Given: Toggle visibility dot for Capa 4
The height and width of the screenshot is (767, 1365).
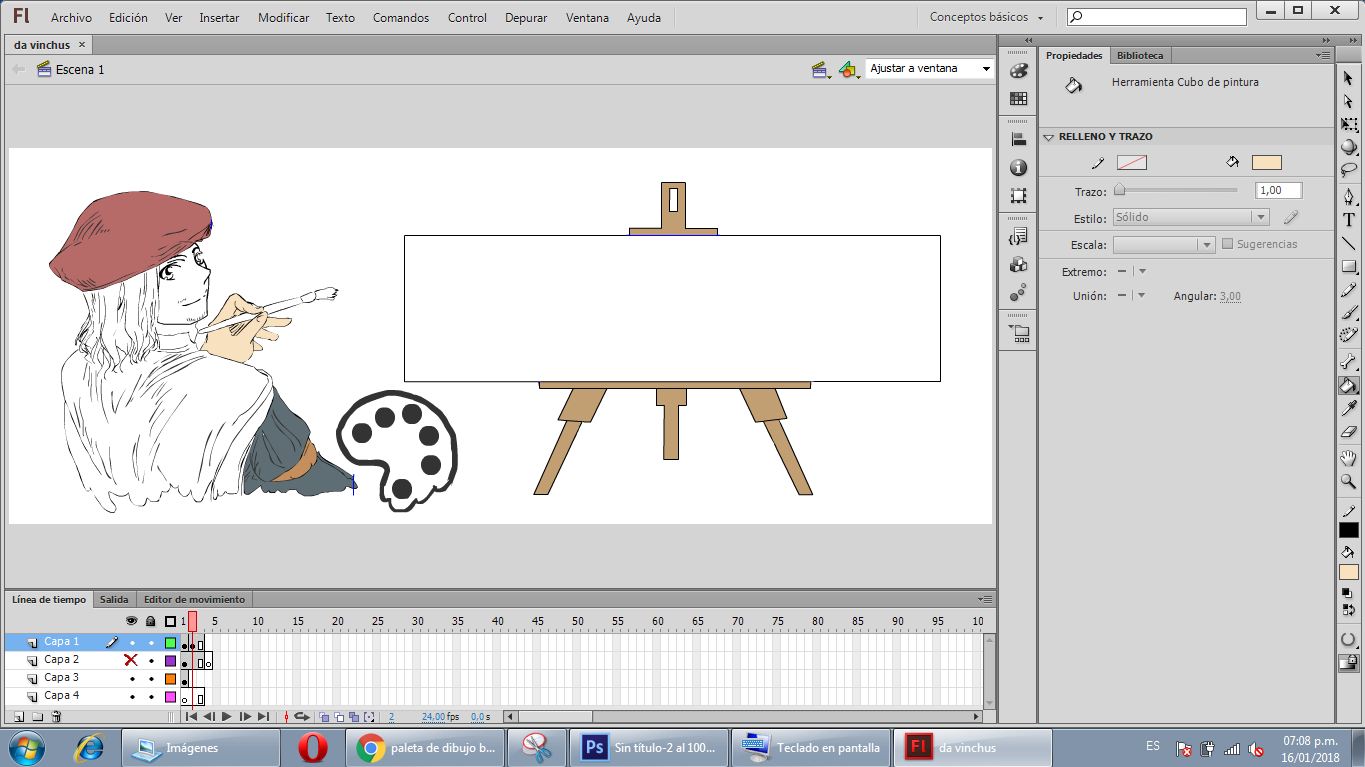Looking at the screenshot, I should click(132, 696).
